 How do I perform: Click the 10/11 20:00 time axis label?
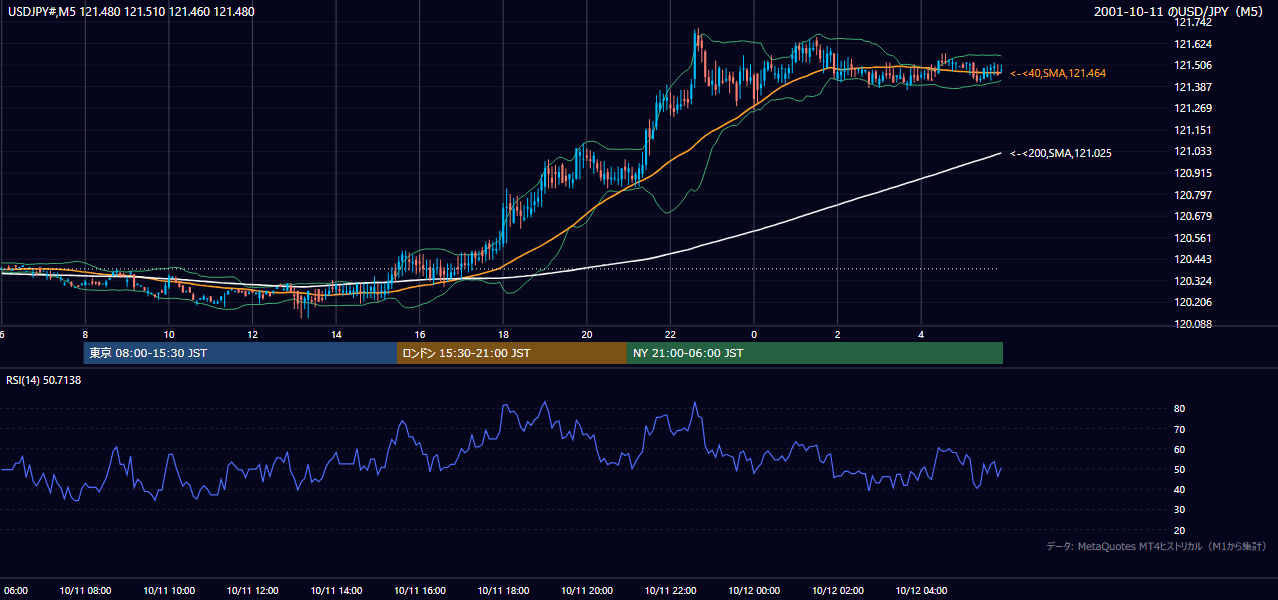pos(586,591)
